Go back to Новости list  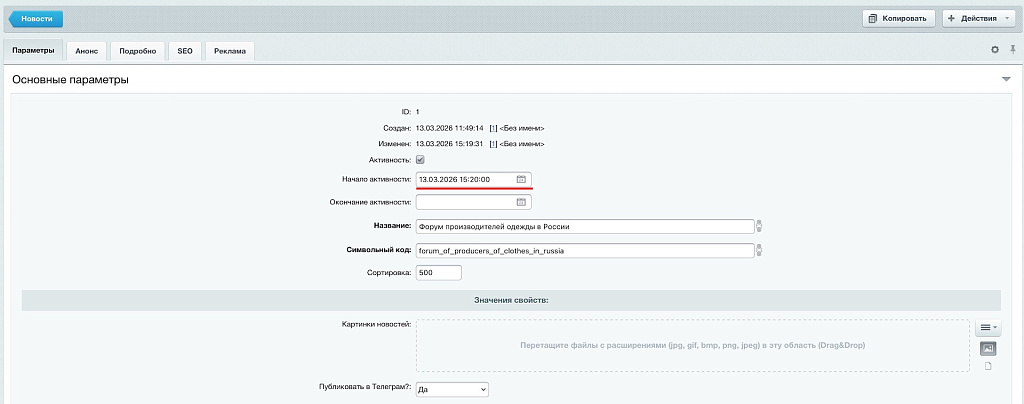point(37,18)
